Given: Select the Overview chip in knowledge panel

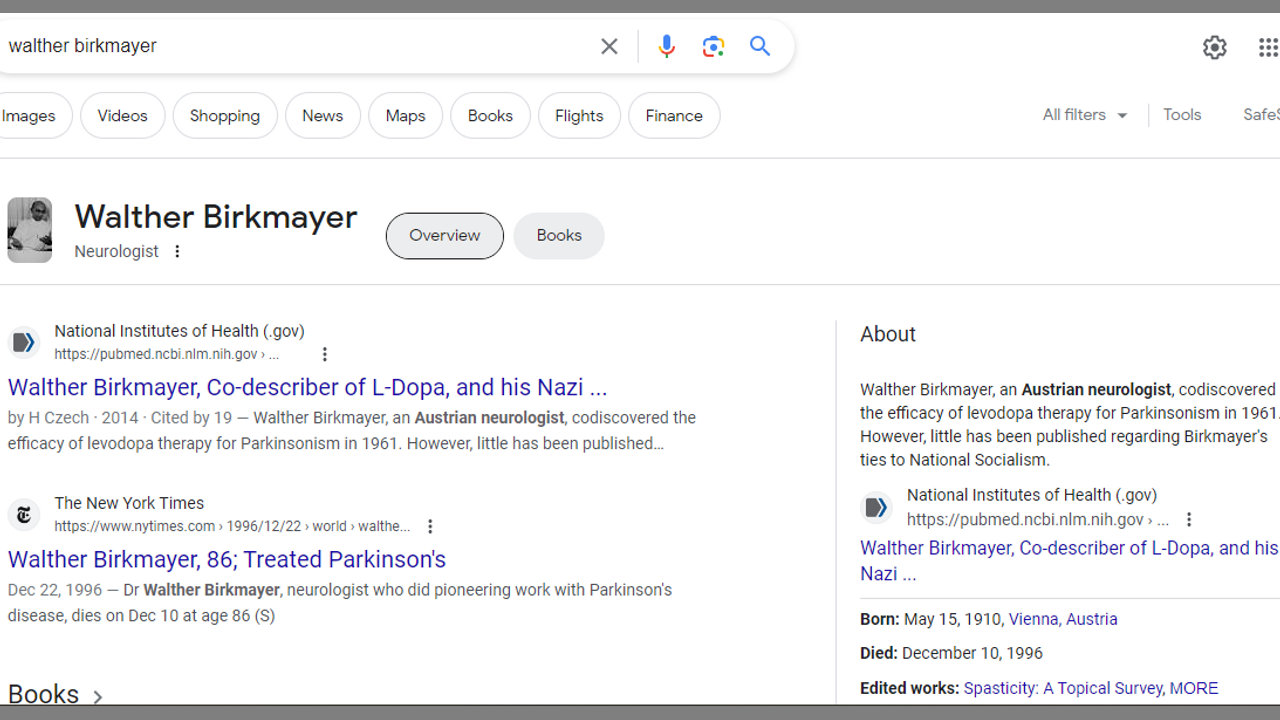Looking at the screenshot, I should pos(444,236).
